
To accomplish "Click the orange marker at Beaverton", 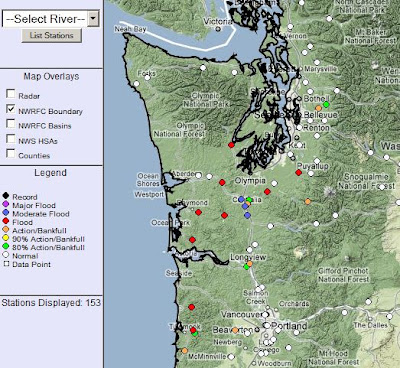I will click(x=235, y=330).
